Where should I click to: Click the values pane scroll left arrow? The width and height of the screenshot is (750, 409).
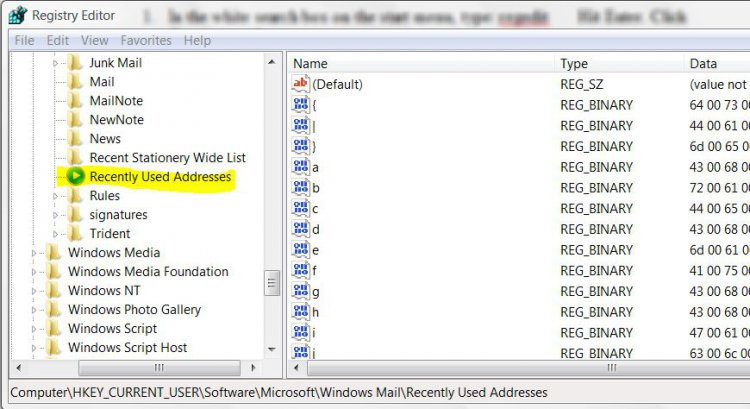pos(297,368)
